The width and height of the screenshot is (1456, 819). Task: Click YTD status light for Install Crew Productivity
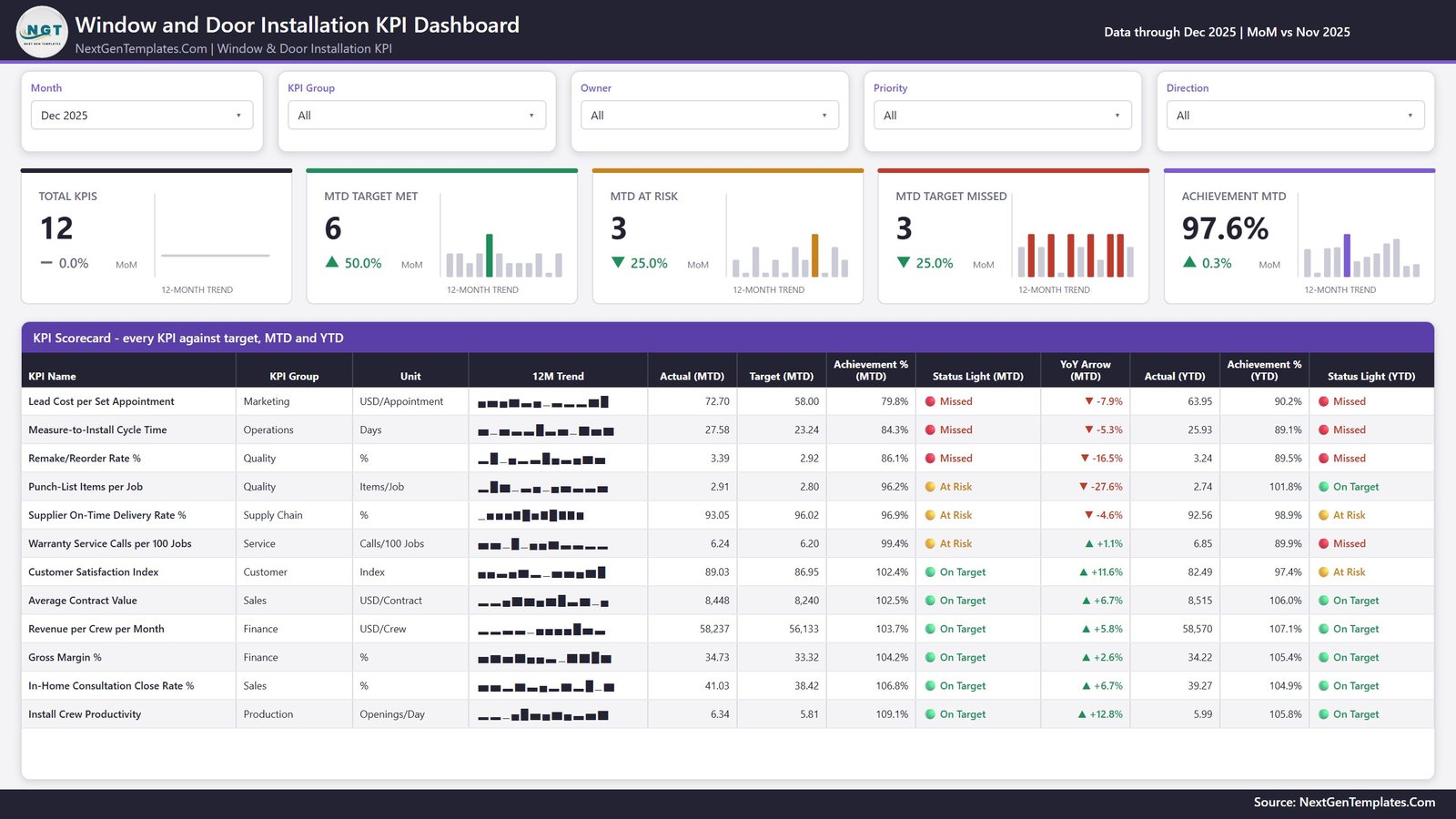tap(1324, 714)
